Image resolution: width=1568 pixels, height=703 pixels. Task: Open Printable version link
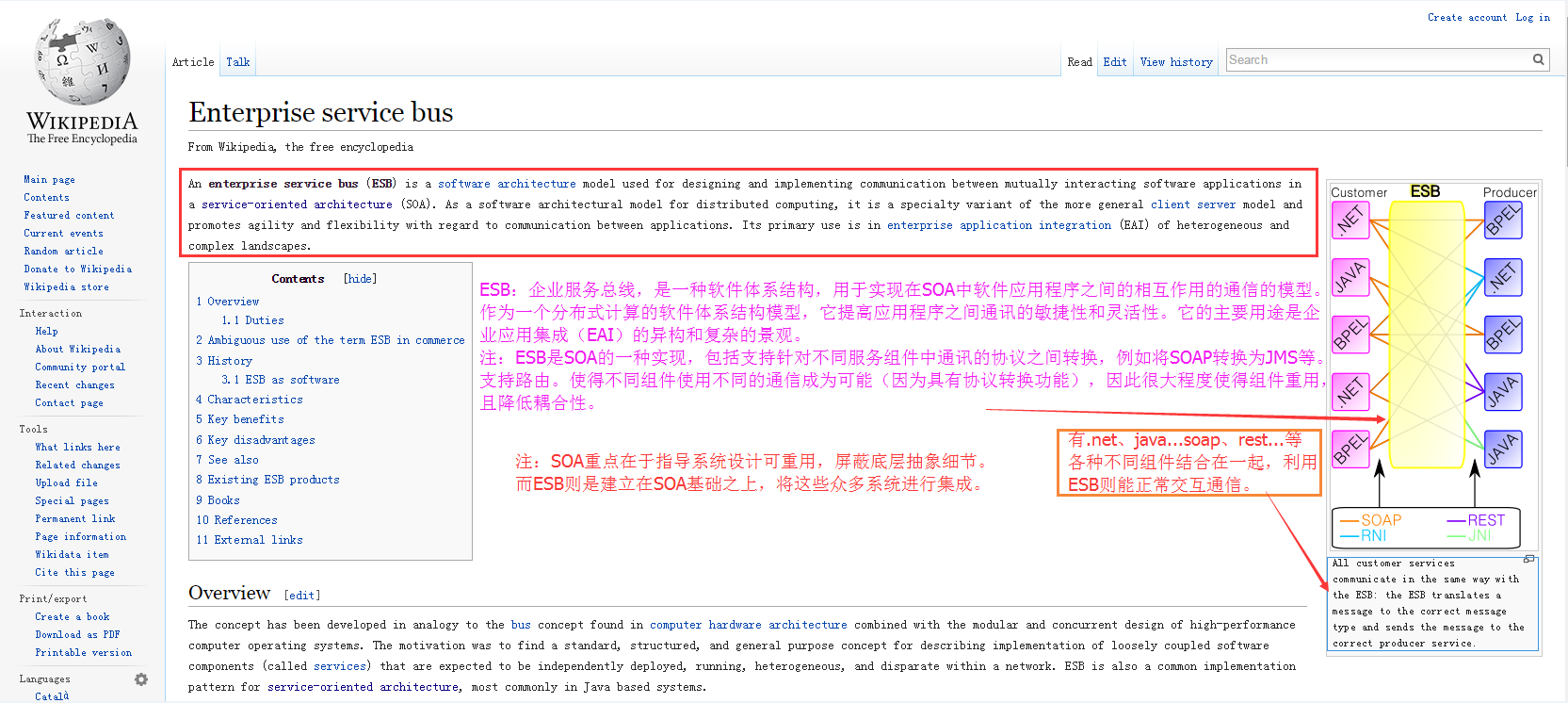(x=83, y=653)
